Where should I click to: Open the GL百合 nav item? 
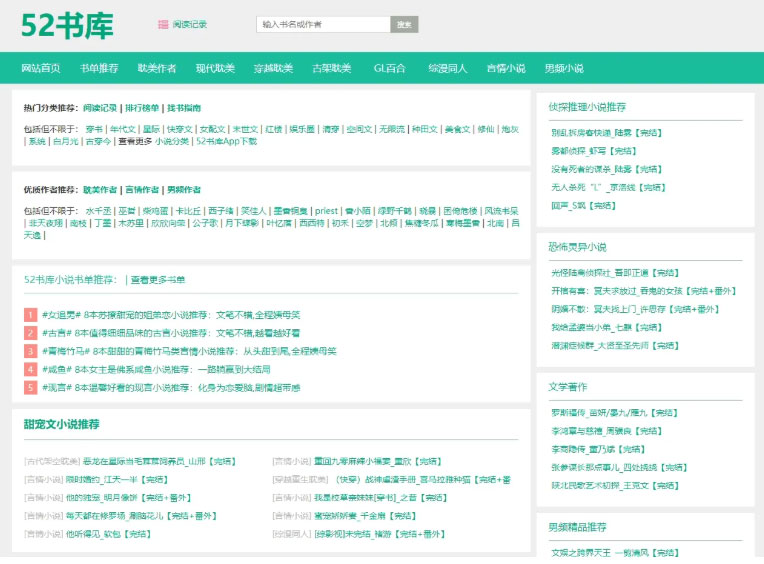(389, 68)
